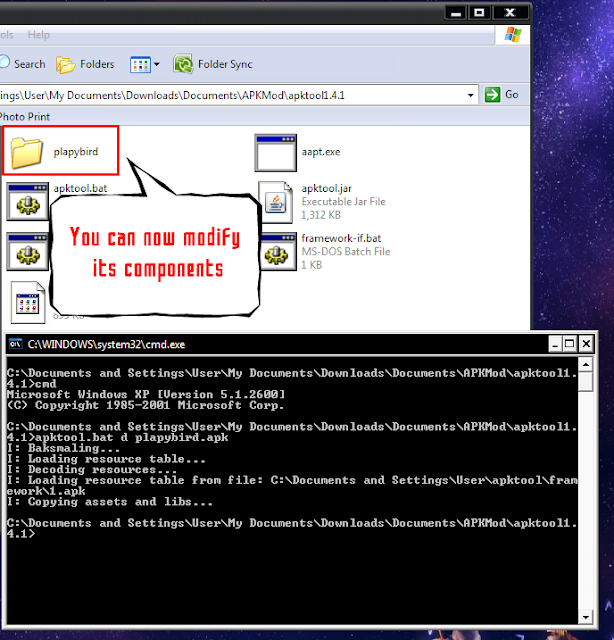Close the Explorer window
Image resolution: width=614 pixels, height=640 pixels.
point(510,13)
